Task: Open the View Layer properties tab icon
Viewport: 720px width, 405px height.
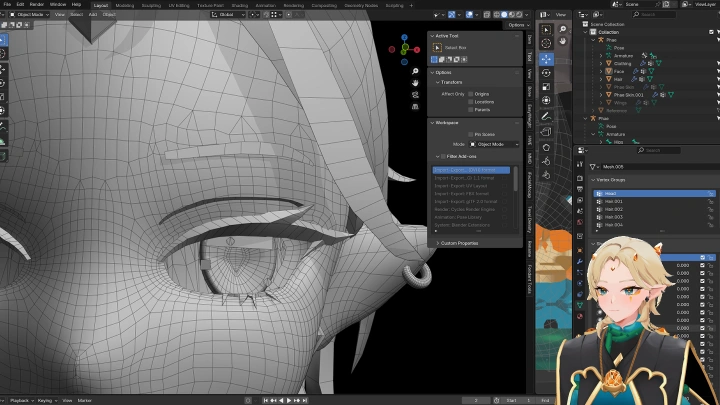Action: coord(580,200)
